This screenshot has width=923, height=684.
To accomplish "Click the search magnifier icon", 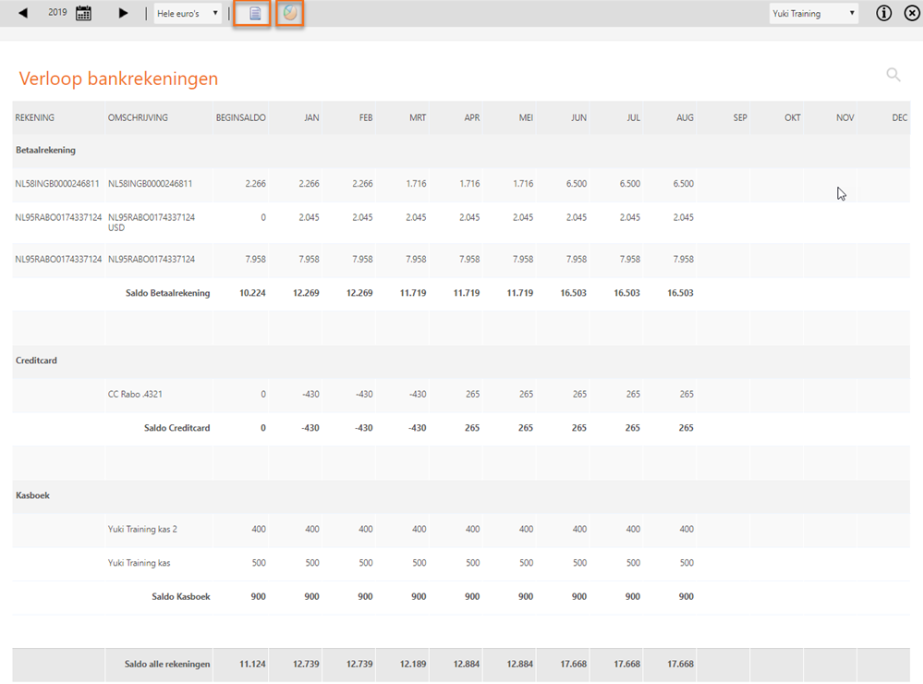I will 893,74.
